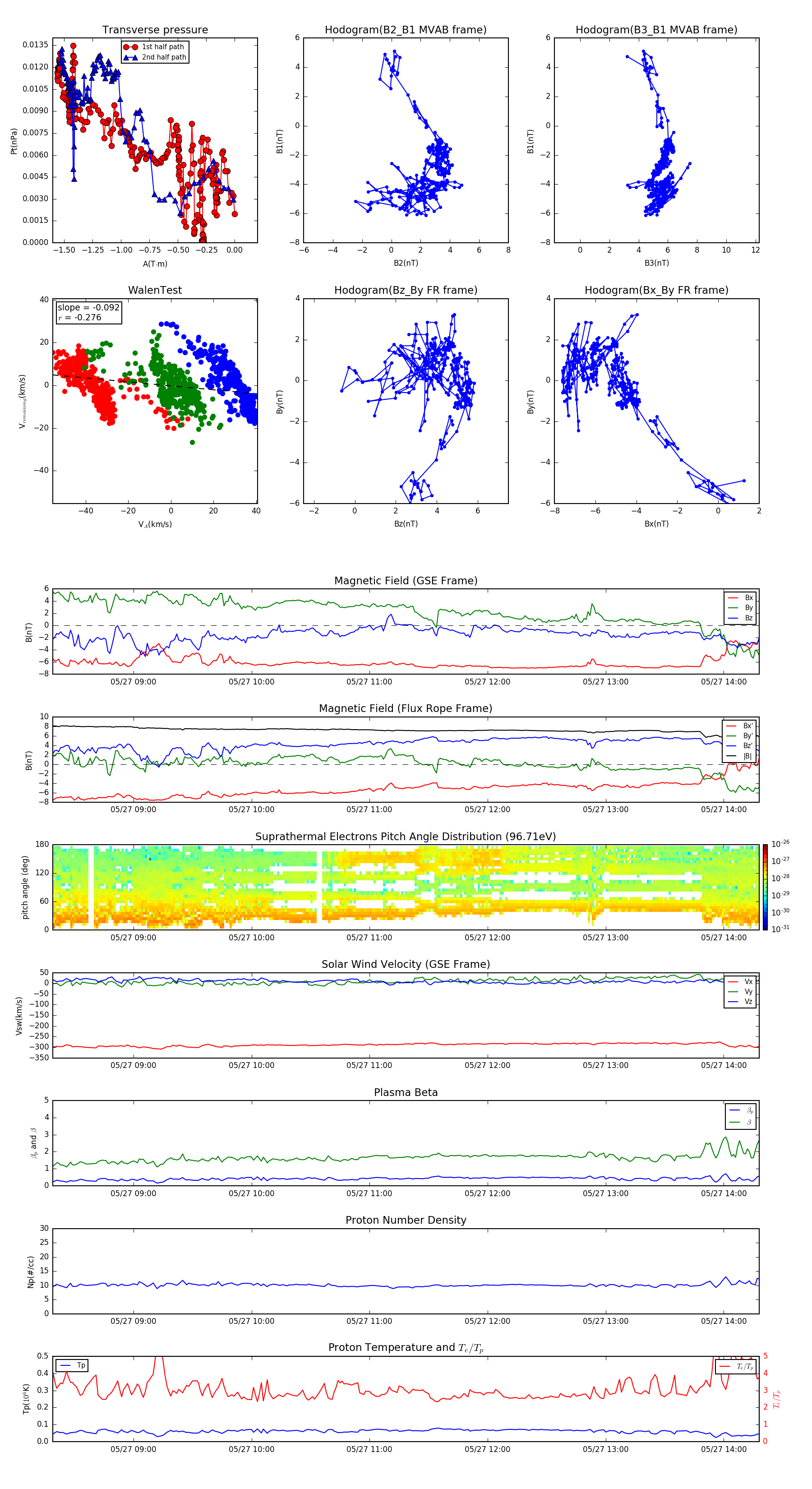Click the 'pitch angle (deg)' axis label
812x1489 pixels.
click(25, 887)
